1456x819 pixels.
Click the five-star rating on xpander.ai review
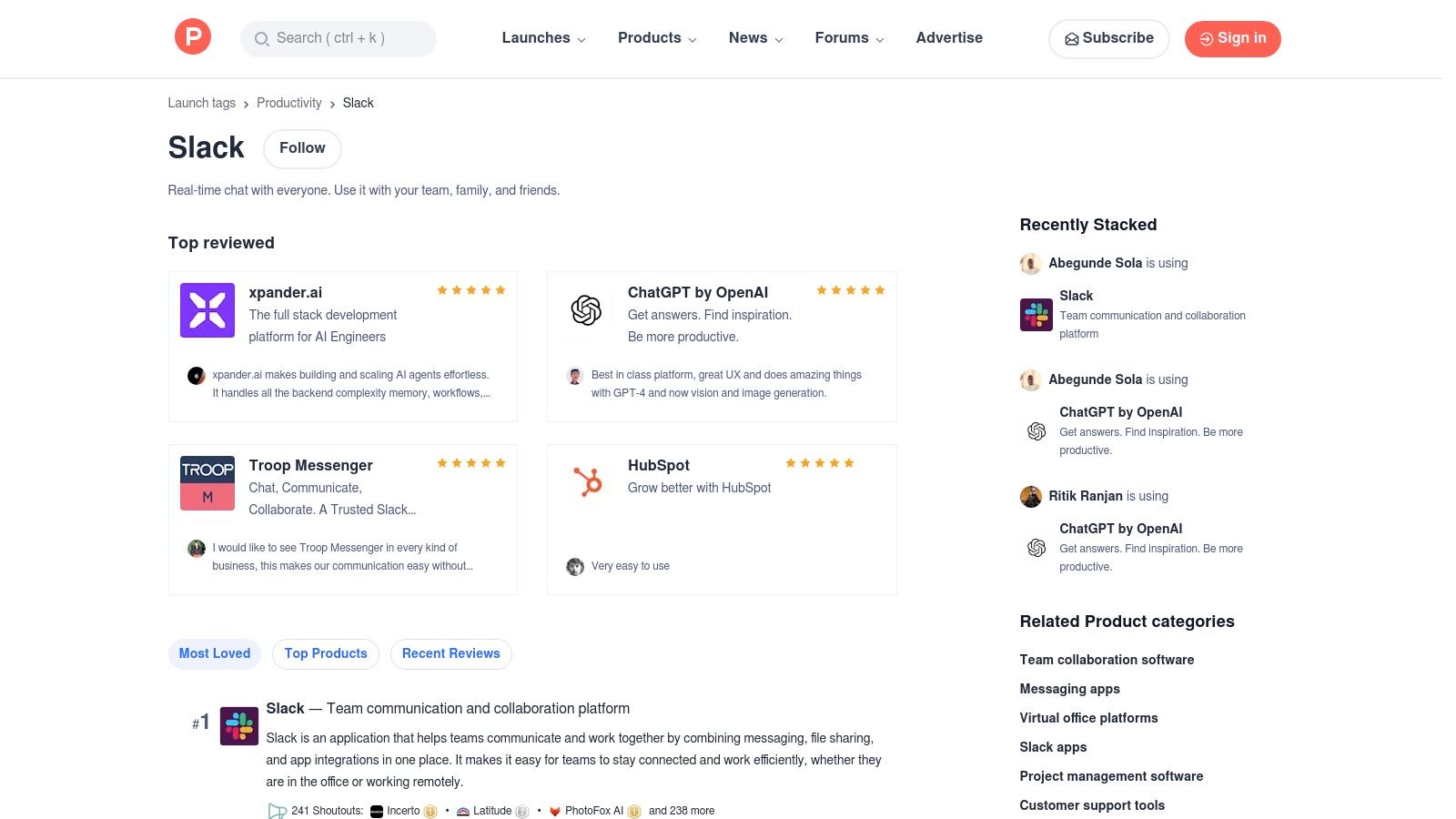[x=470, y=289]
